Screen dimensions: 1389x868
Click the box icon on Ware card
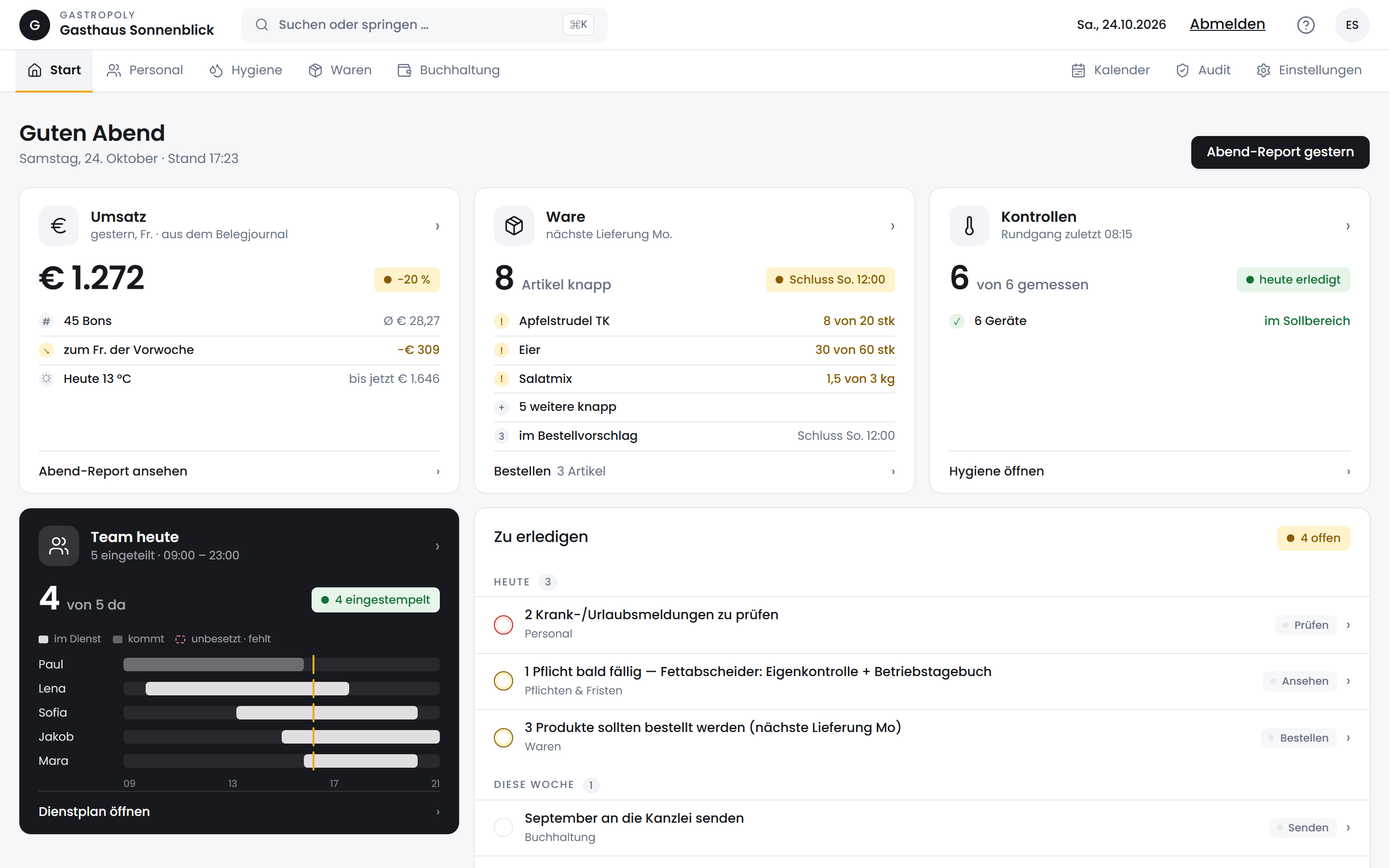coord(514,226)
